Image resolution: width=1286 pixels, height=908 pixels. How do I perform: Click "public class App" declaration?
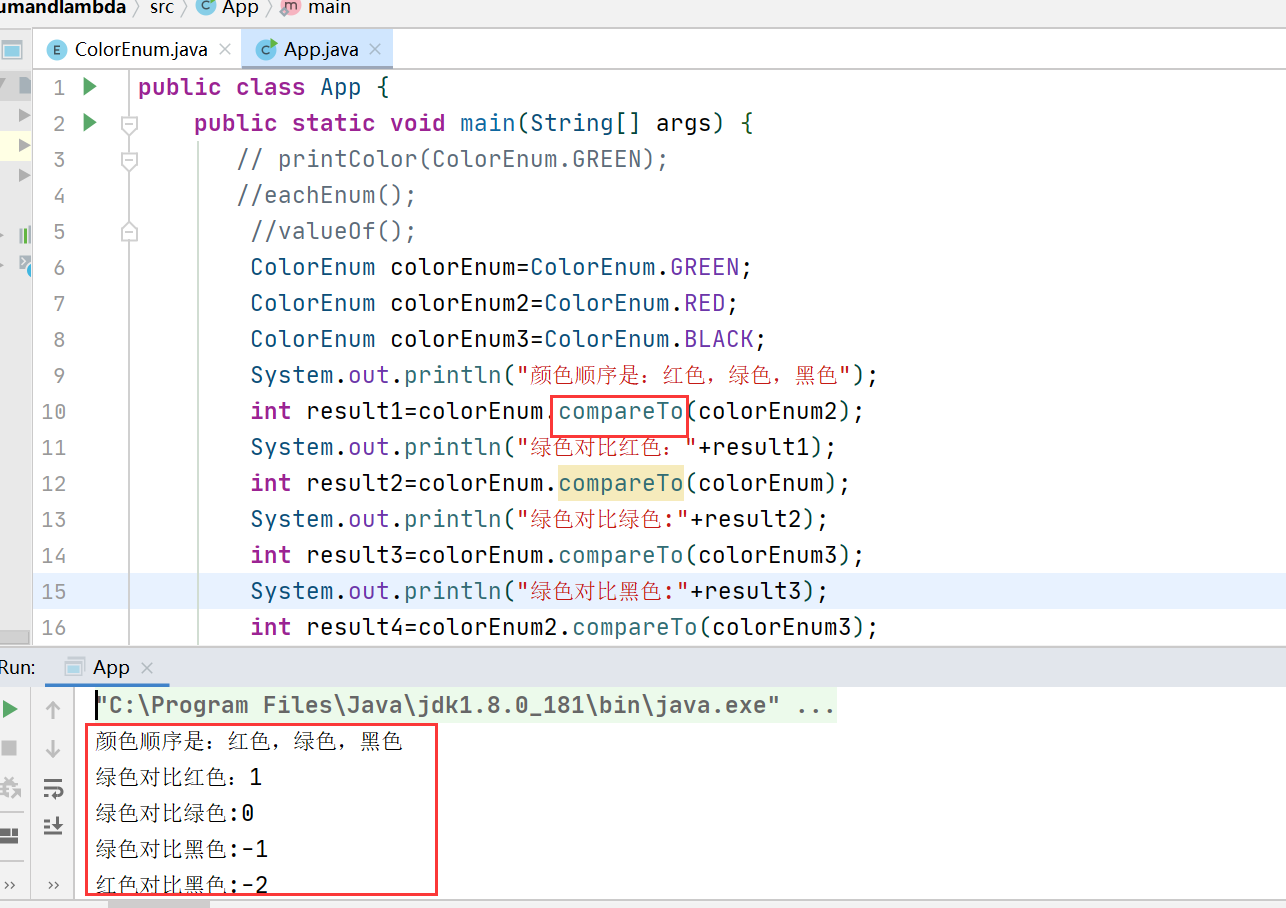(249, 87)
